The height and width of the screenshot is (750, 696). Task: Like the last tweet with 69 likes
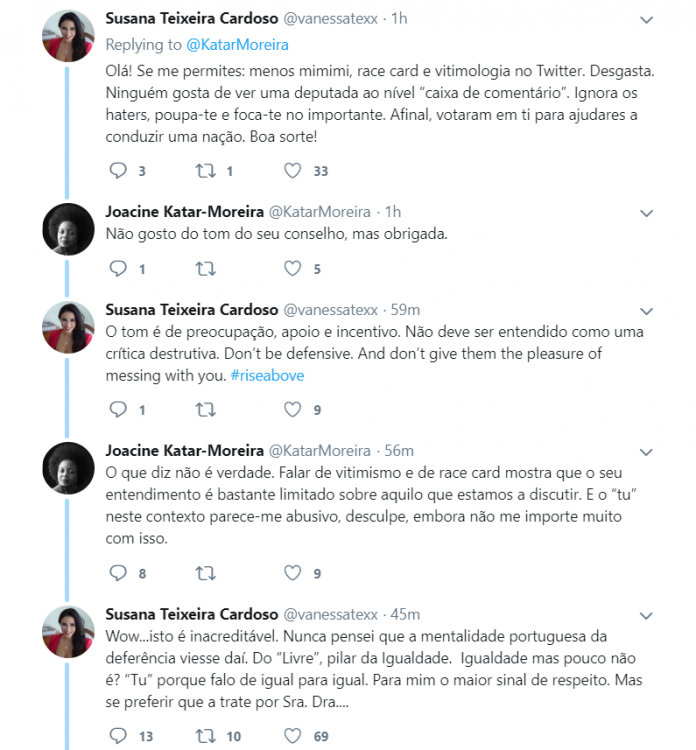tap(293, 736)
